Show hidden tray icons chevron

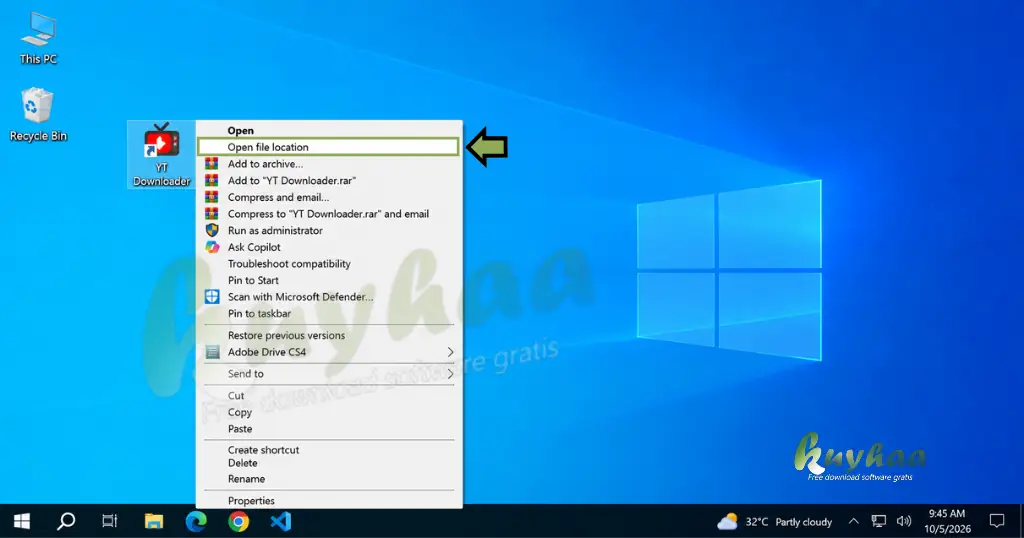(x=854, y=521)
